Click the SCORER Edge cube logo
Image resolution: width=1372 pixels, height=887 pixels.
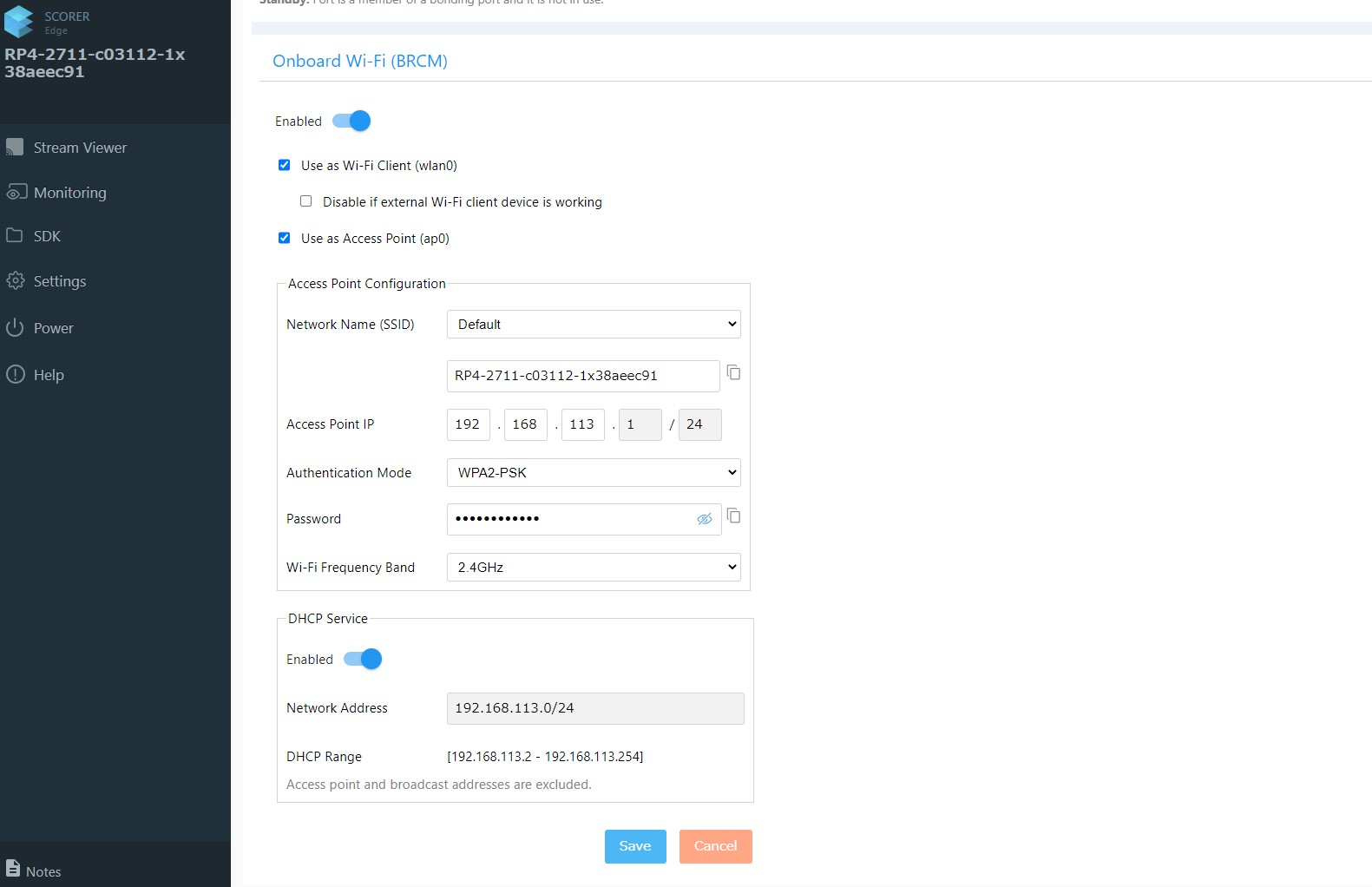click(x=19, y=23)
